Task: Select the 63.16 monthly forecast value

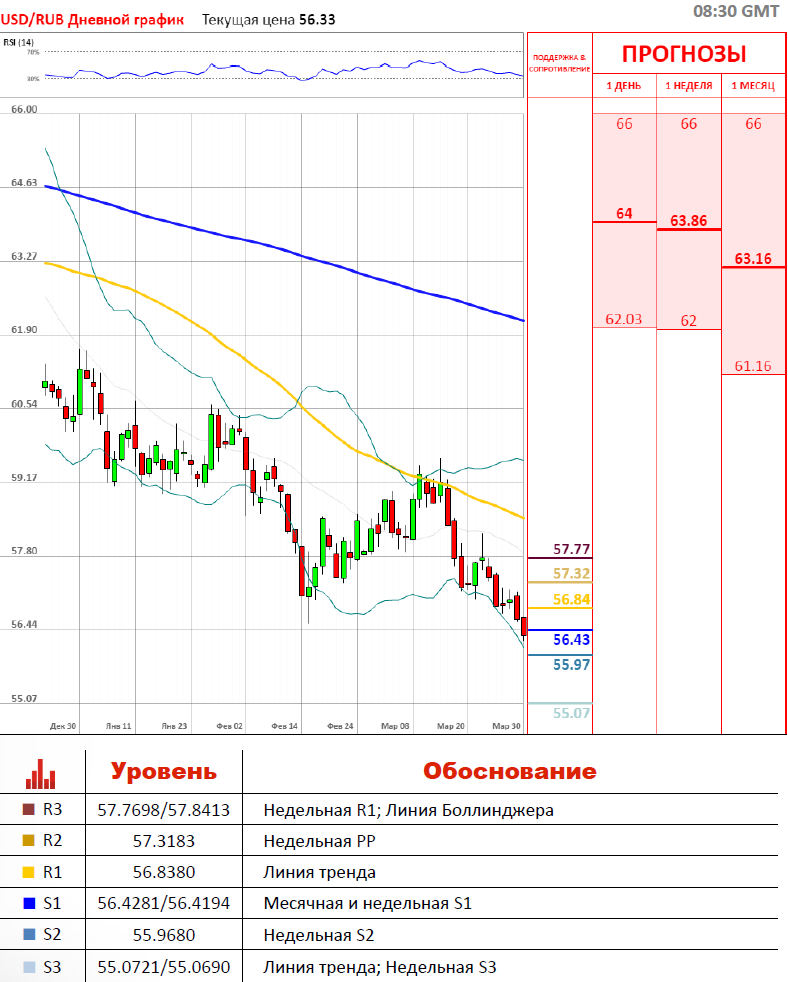Action: [753, 258]
